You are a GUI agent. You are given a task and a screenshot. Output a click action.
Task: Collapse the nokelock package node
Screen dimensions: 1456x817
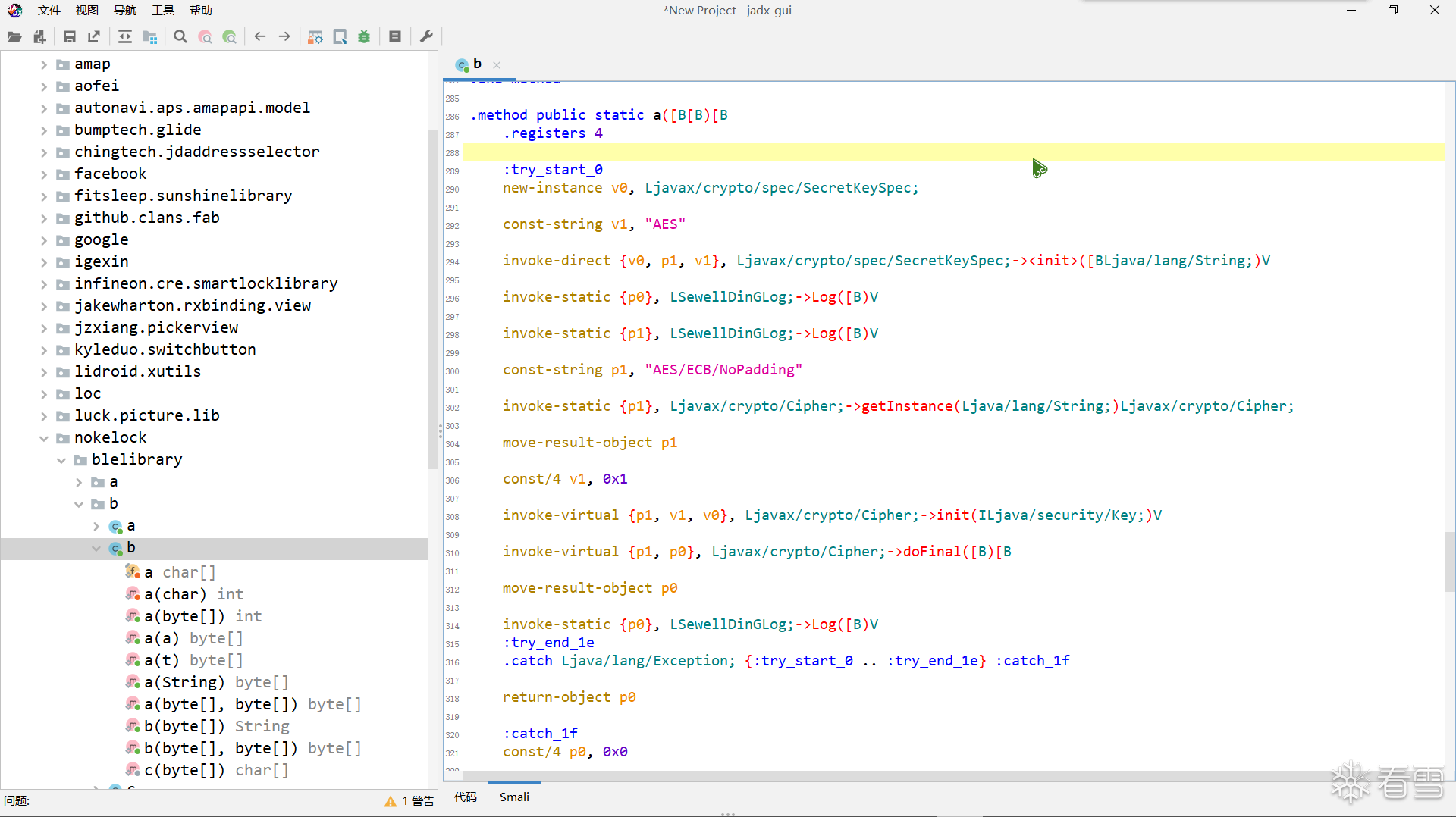coord(44,438)
